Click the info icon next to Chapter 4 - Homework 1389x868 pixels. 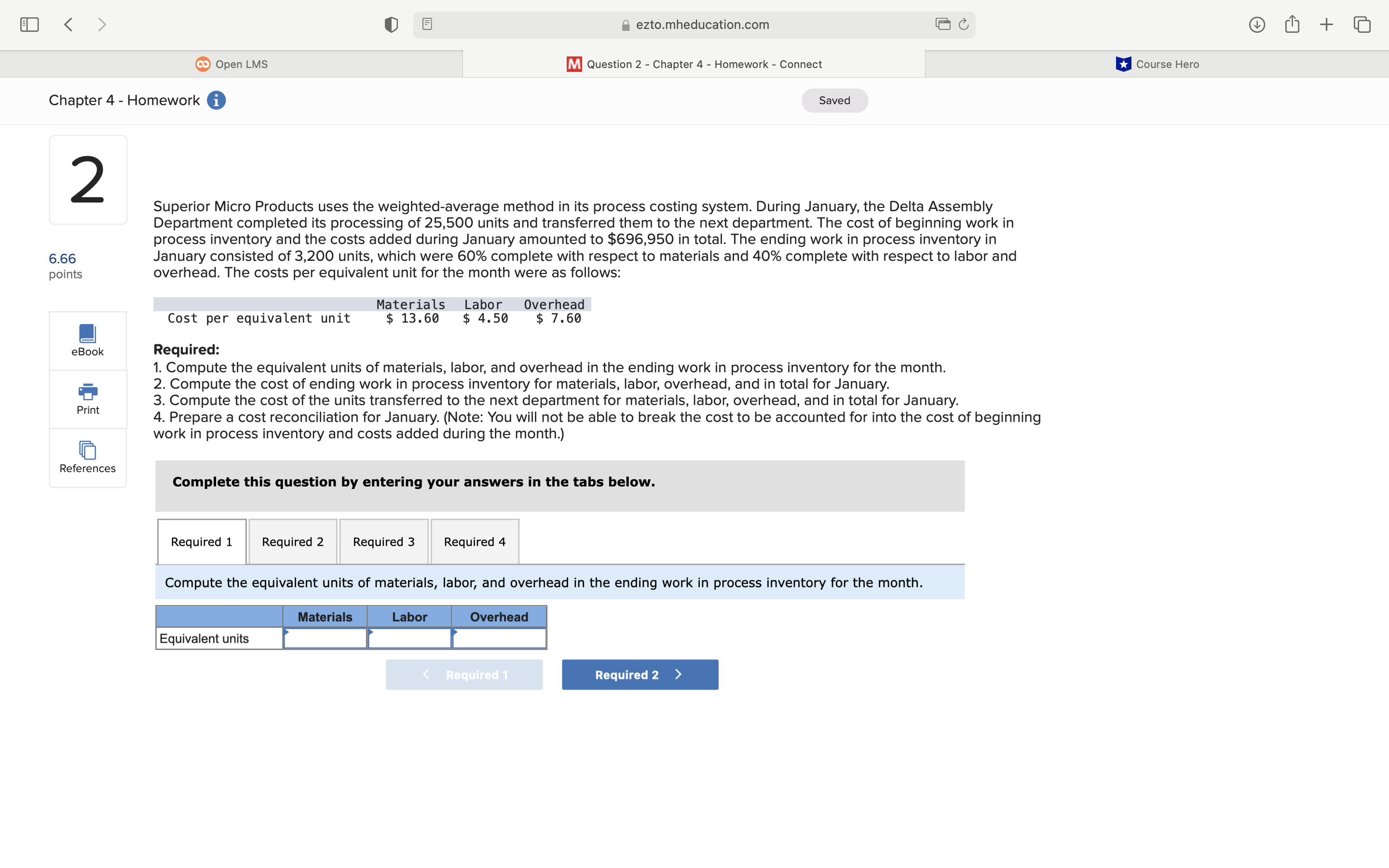[x=215, y=100]
